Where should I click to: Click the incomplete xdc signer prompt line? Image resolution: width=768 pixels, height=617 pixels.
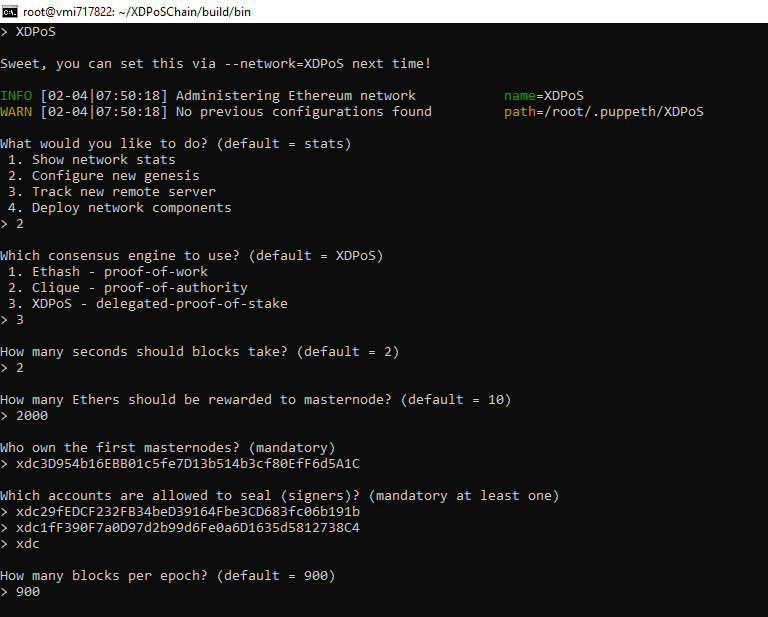tap(28, 544)
